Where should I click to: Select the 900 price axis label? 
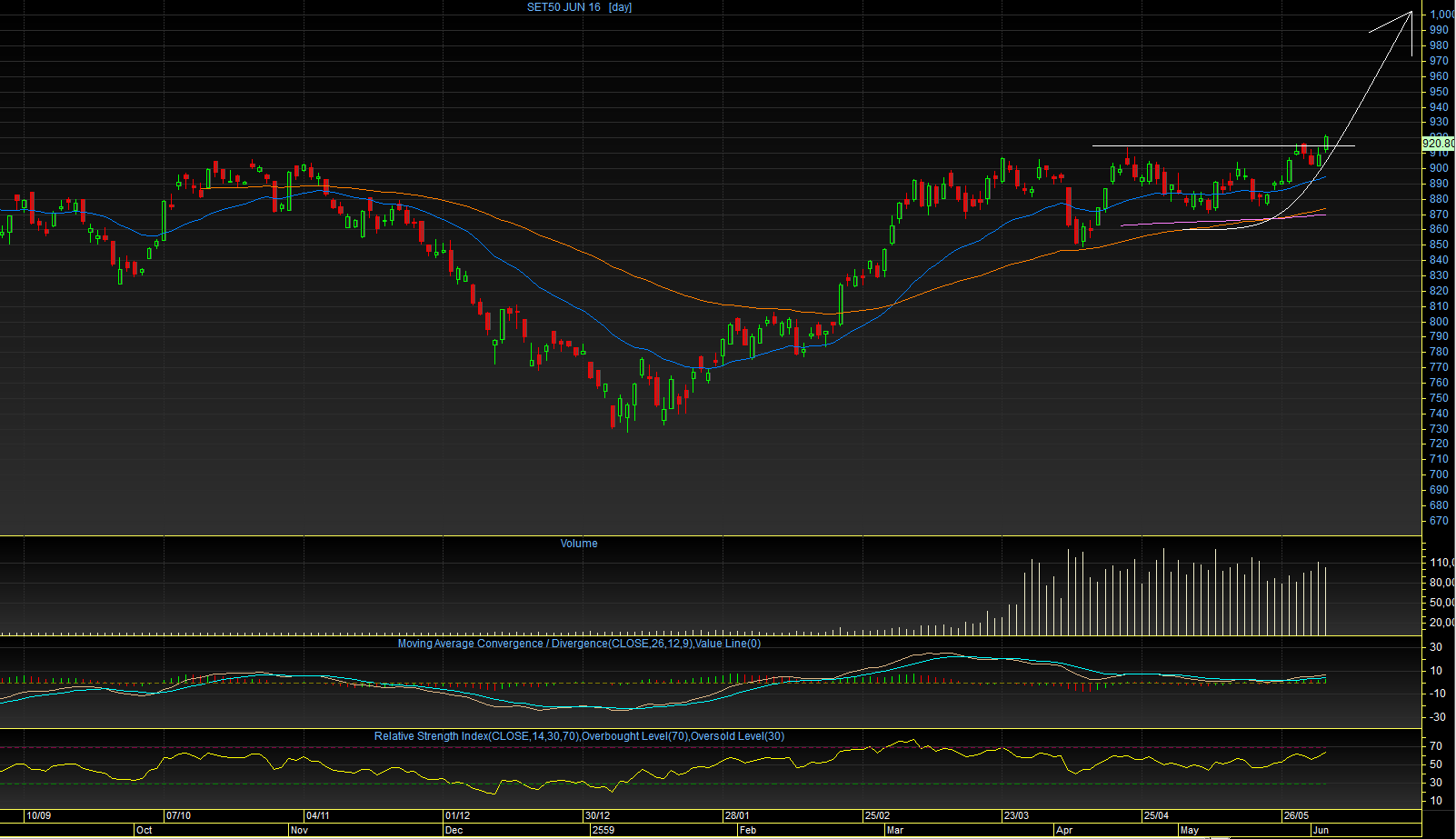point(1439,168)
